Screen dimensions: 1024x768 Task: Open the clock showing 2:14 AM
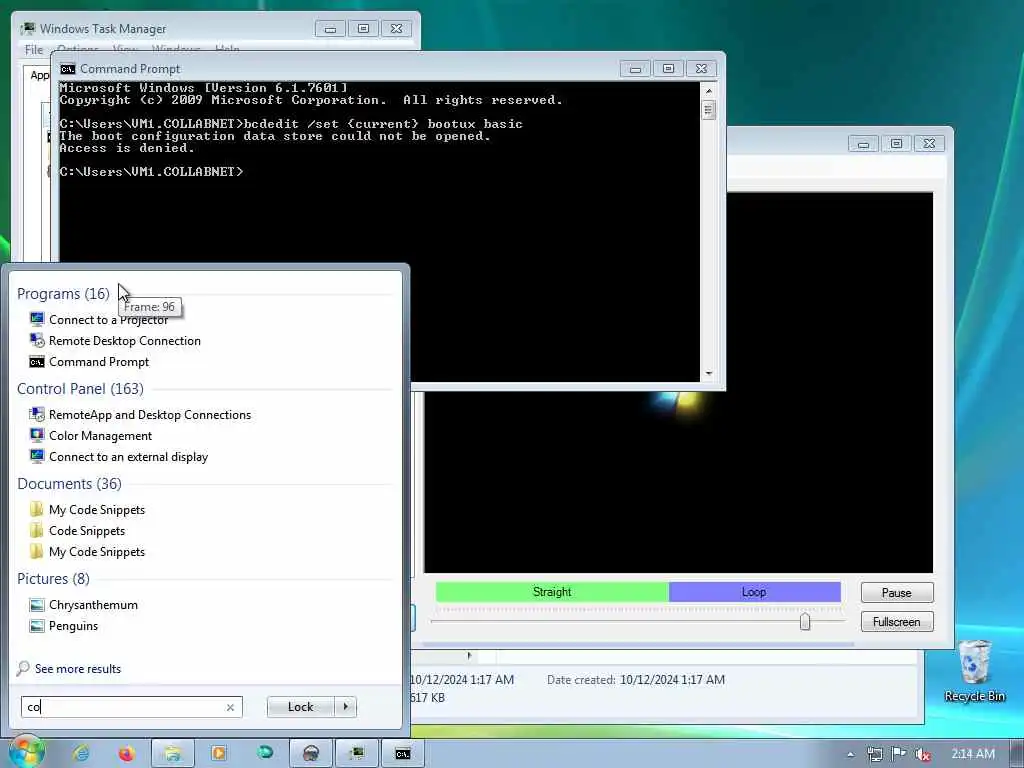(972, 754)
